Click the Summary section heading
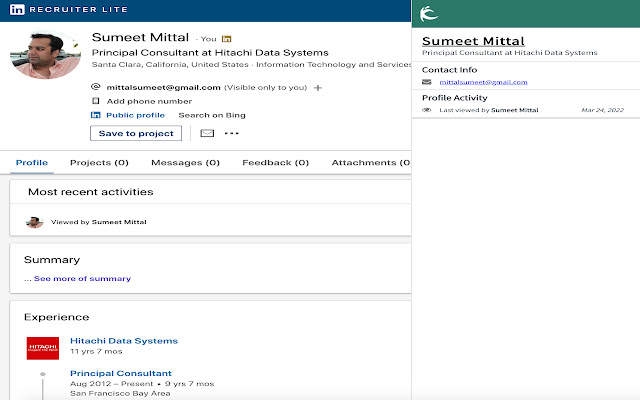Screen dimensions: 640x400 [x=52, y=260]
